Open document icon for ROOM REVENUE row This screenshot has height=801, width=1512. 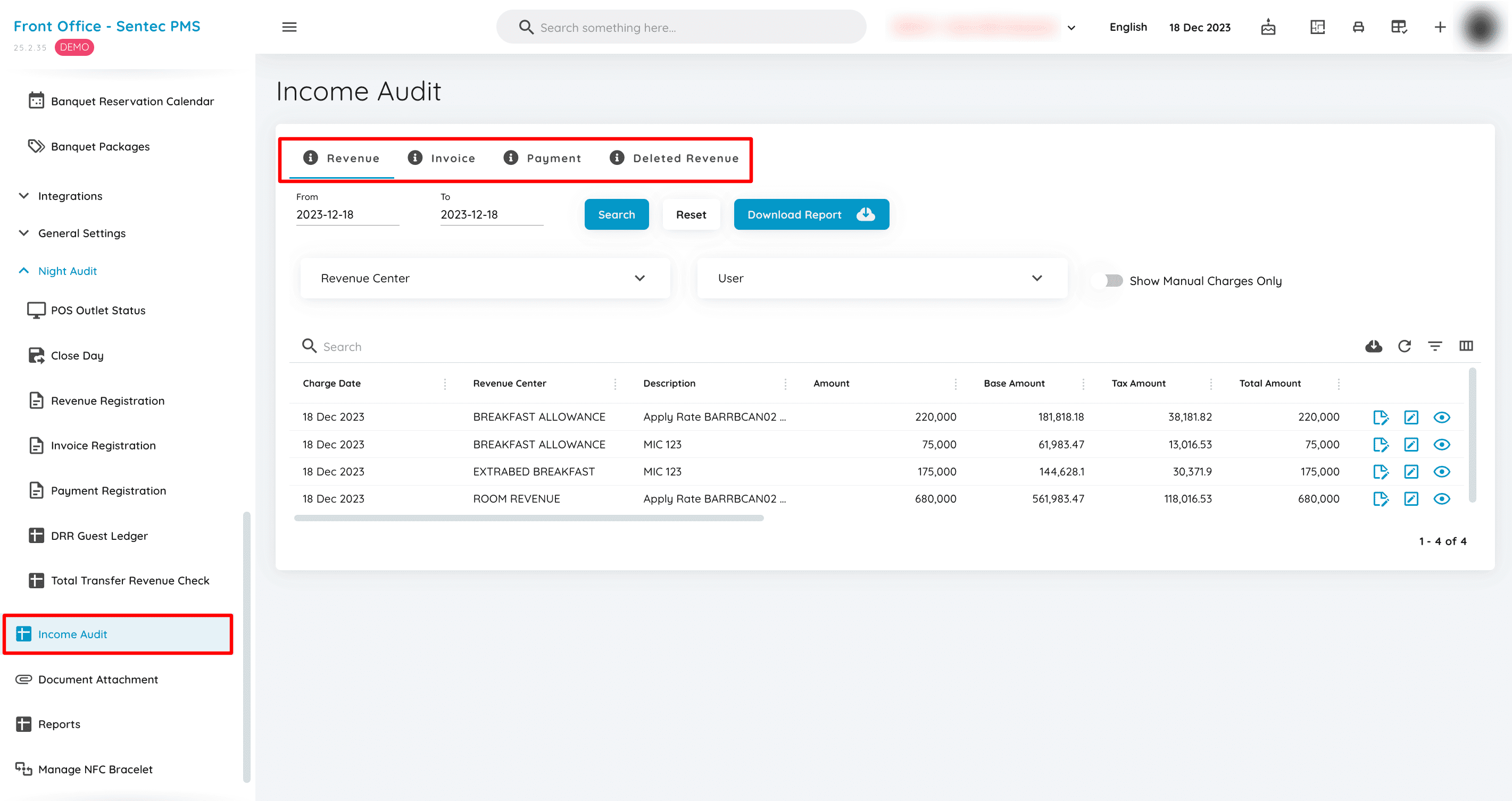click(x=1381, y=499)
